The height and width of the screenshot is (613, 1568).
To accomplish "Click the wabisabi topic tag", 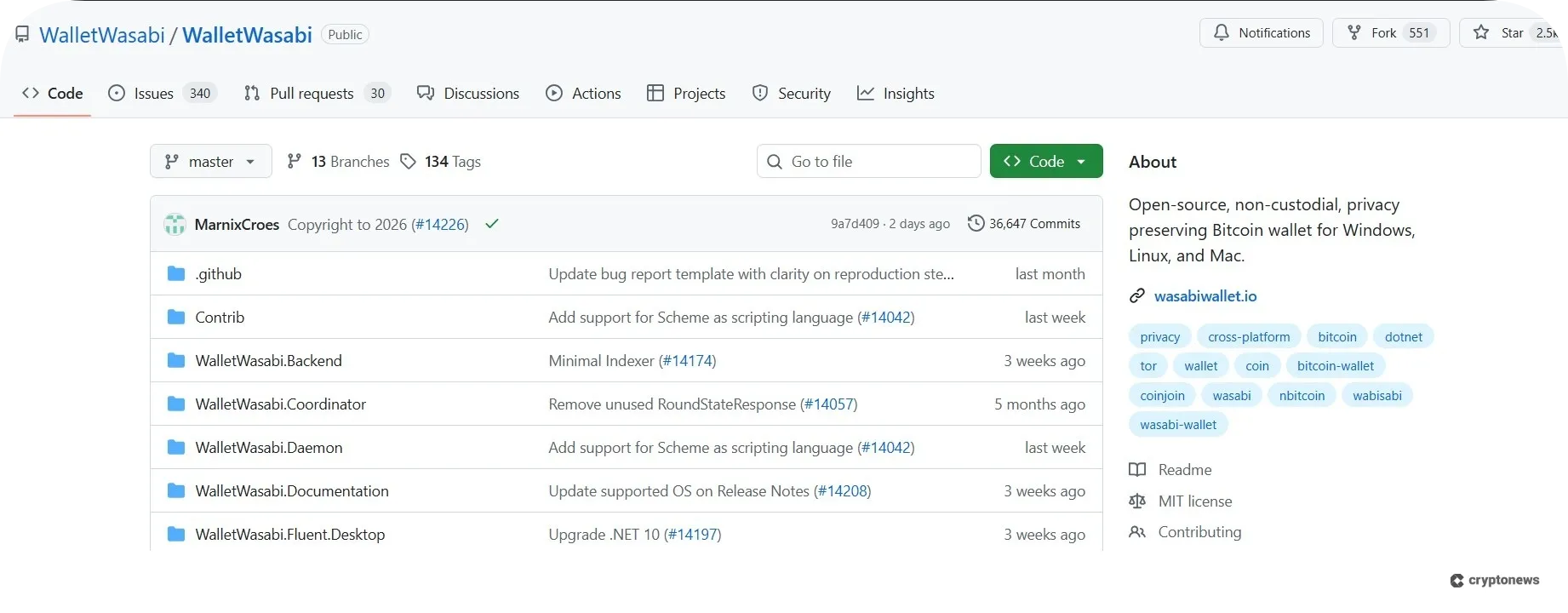I will click(x=1377, y=395).
